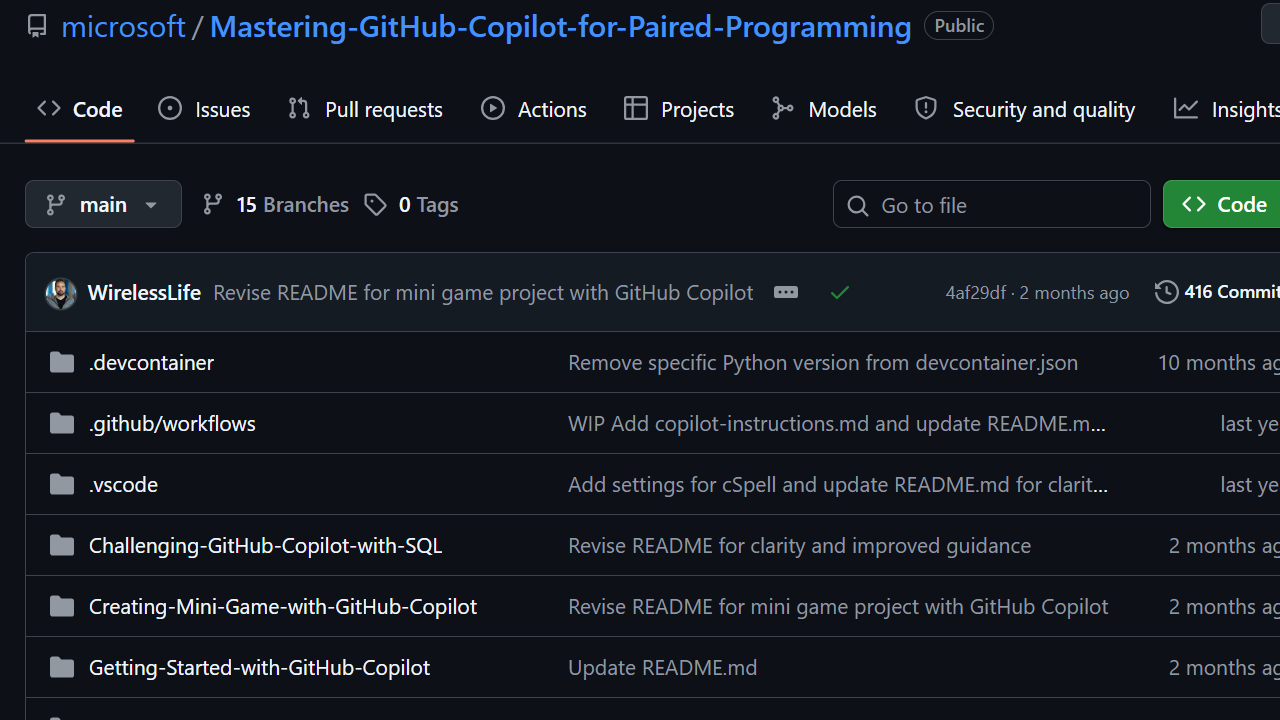View the 416 Commits history
The width and height of the screenshot is (1280, 720).
tap(1217, 292)
